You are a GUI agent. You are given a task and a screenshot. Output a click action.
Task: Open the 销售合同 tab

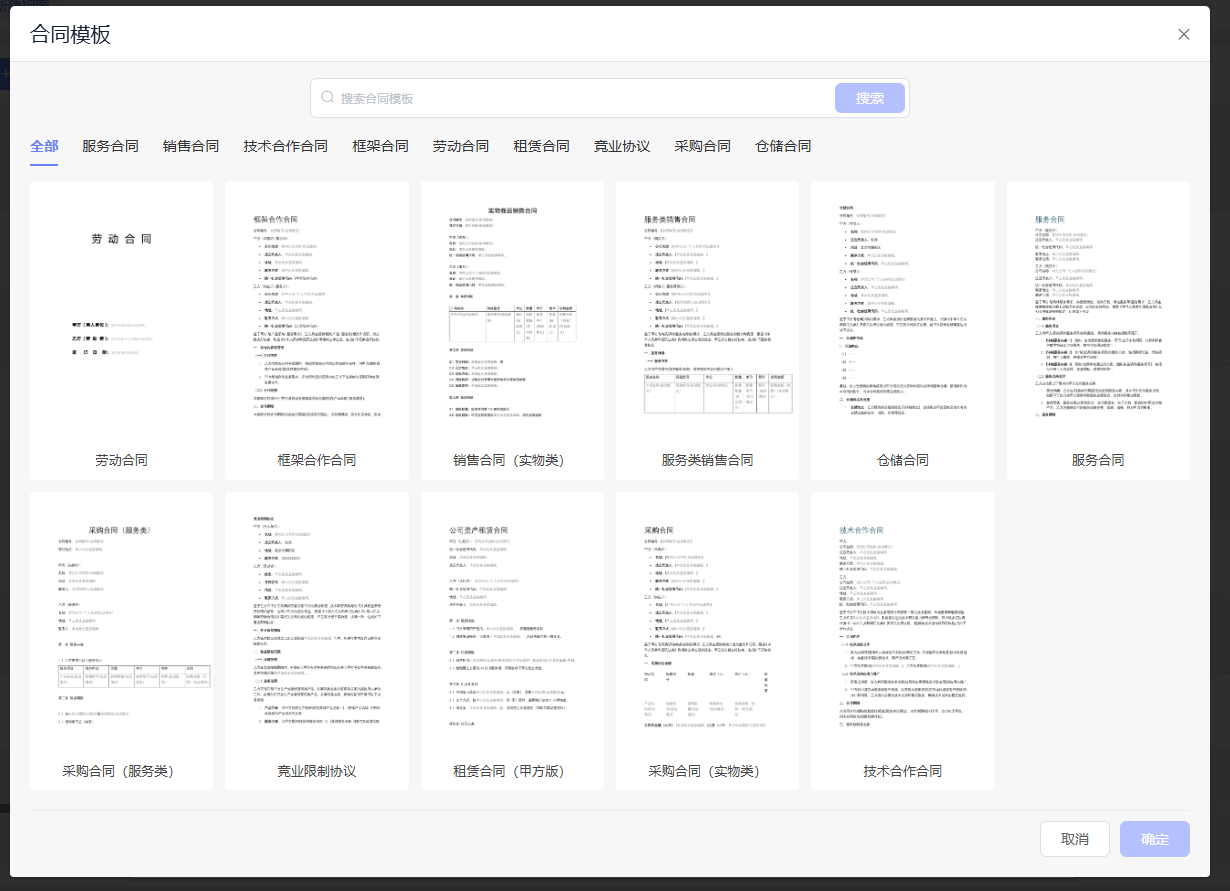[x=191, y=146]
